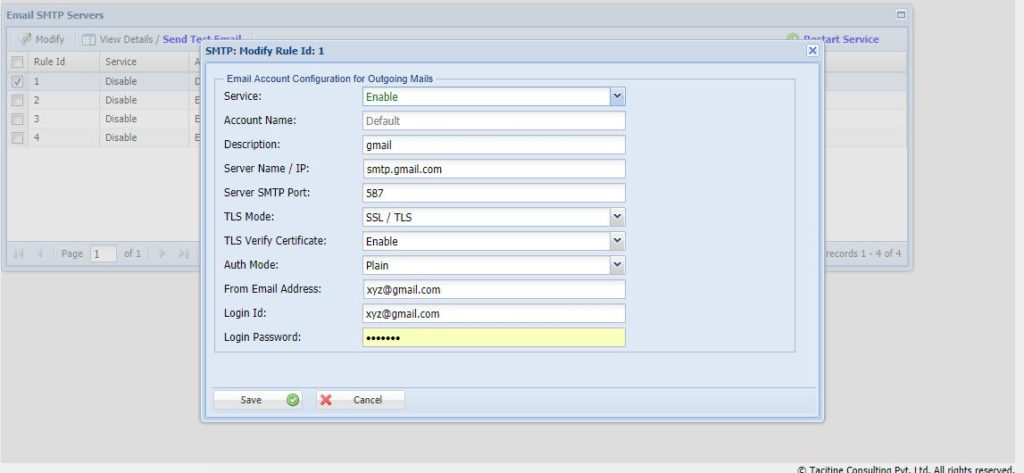Viewport: 1024px width, 473px height.
Task: Close the SMTP Modify Rule dialog
Action: 812,50
